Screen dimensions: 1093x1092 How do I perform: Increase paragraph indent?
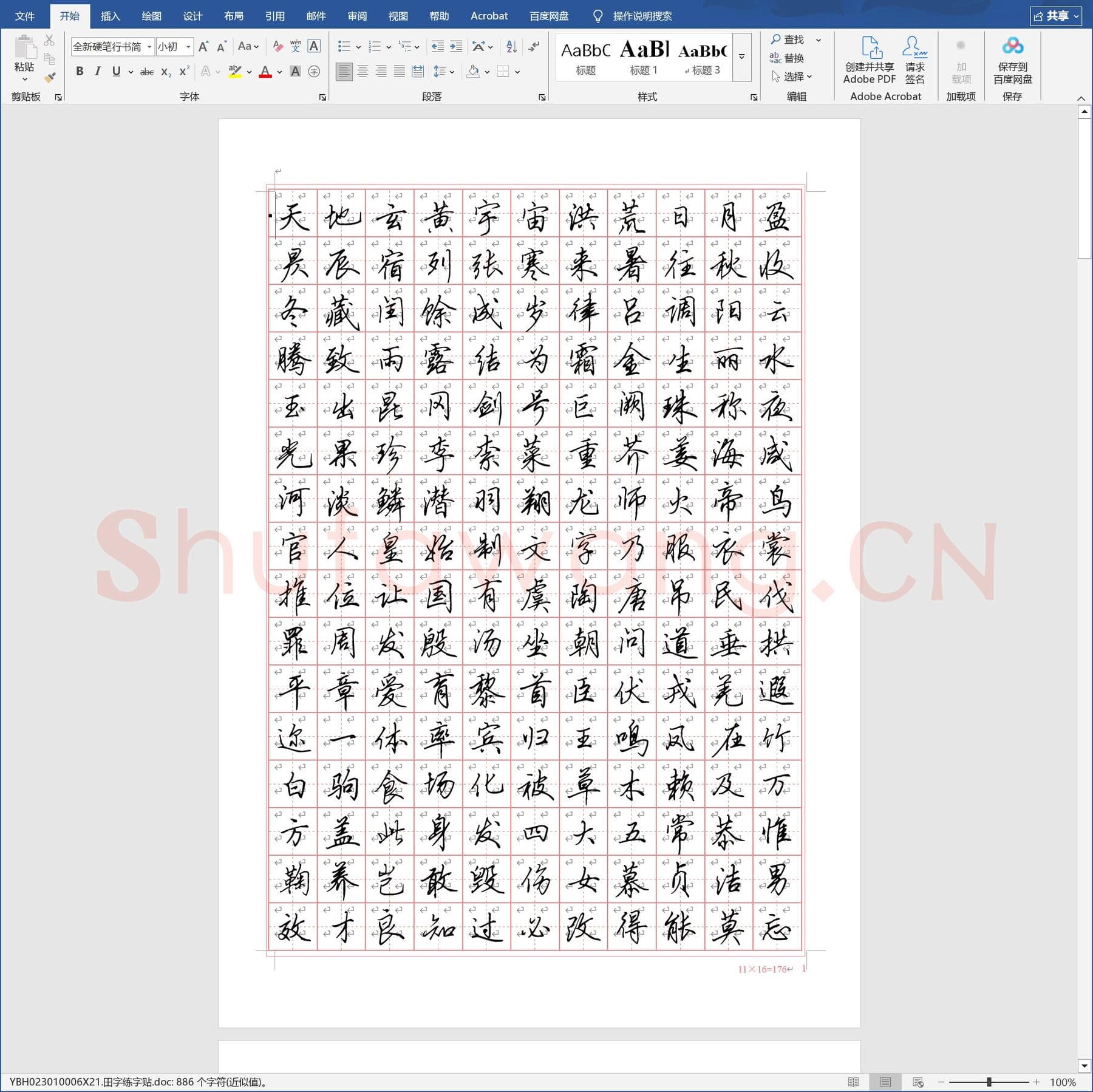click(456, 46)
